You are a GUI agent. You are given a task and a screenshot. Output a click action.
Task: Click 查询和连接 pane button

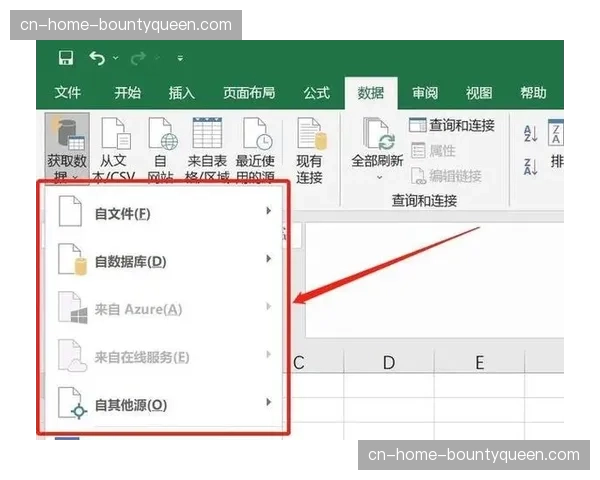452,125
